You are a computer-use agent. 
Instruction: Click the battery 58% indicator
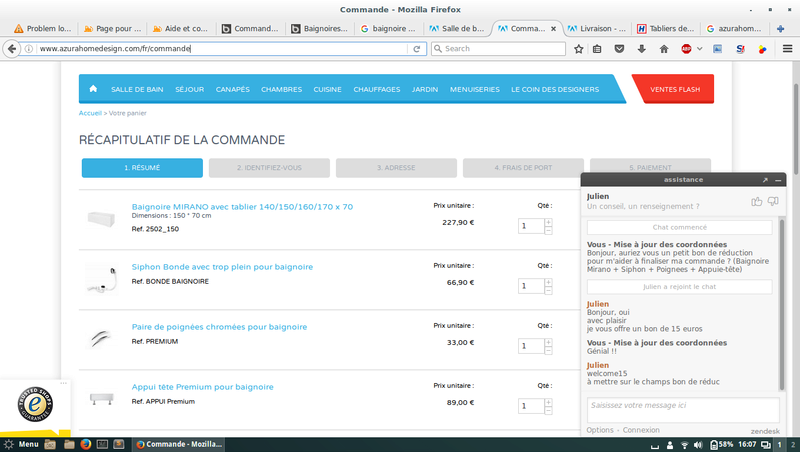[x=721, y=445]
